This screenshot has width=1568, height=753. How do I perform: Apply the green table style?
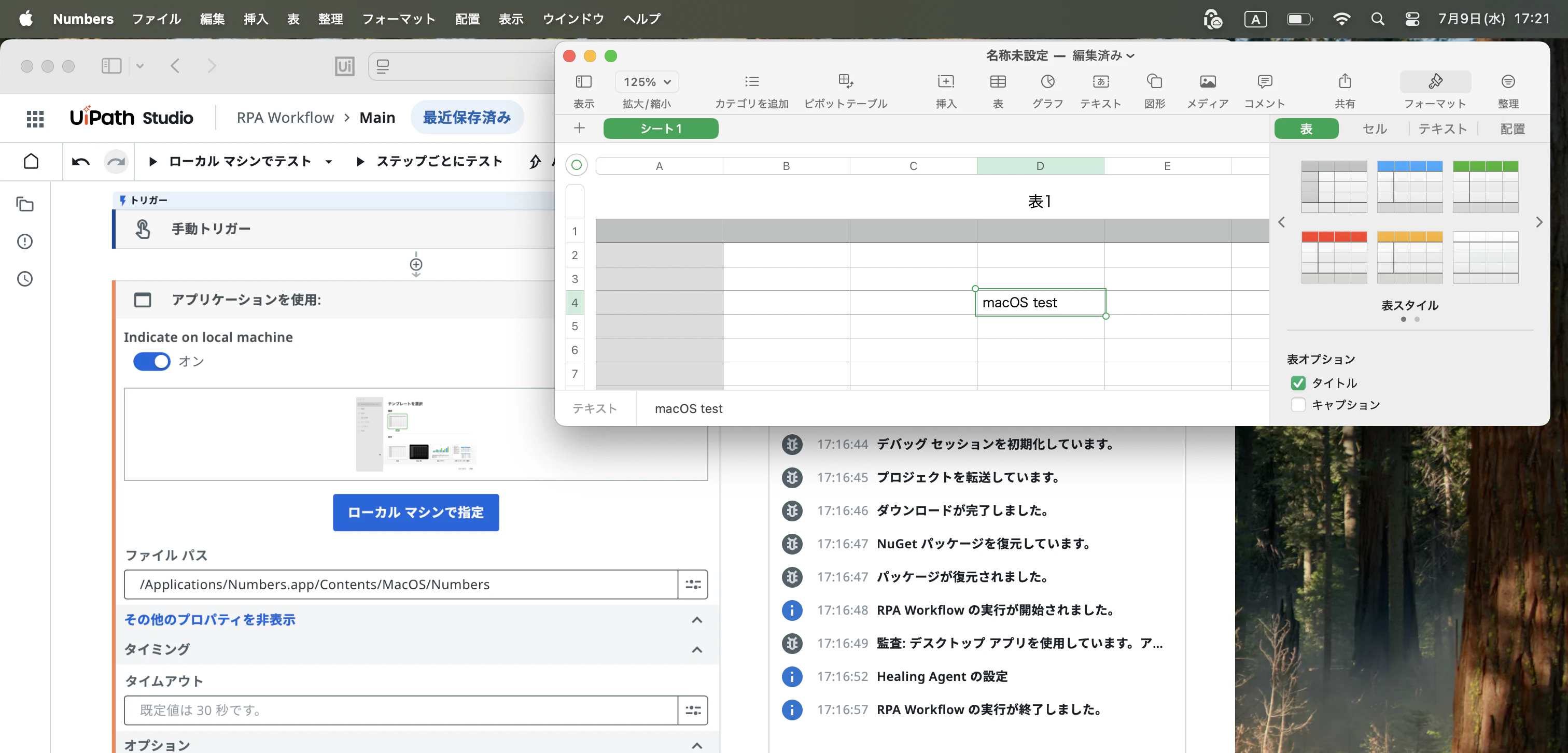tap(1485, 186)
